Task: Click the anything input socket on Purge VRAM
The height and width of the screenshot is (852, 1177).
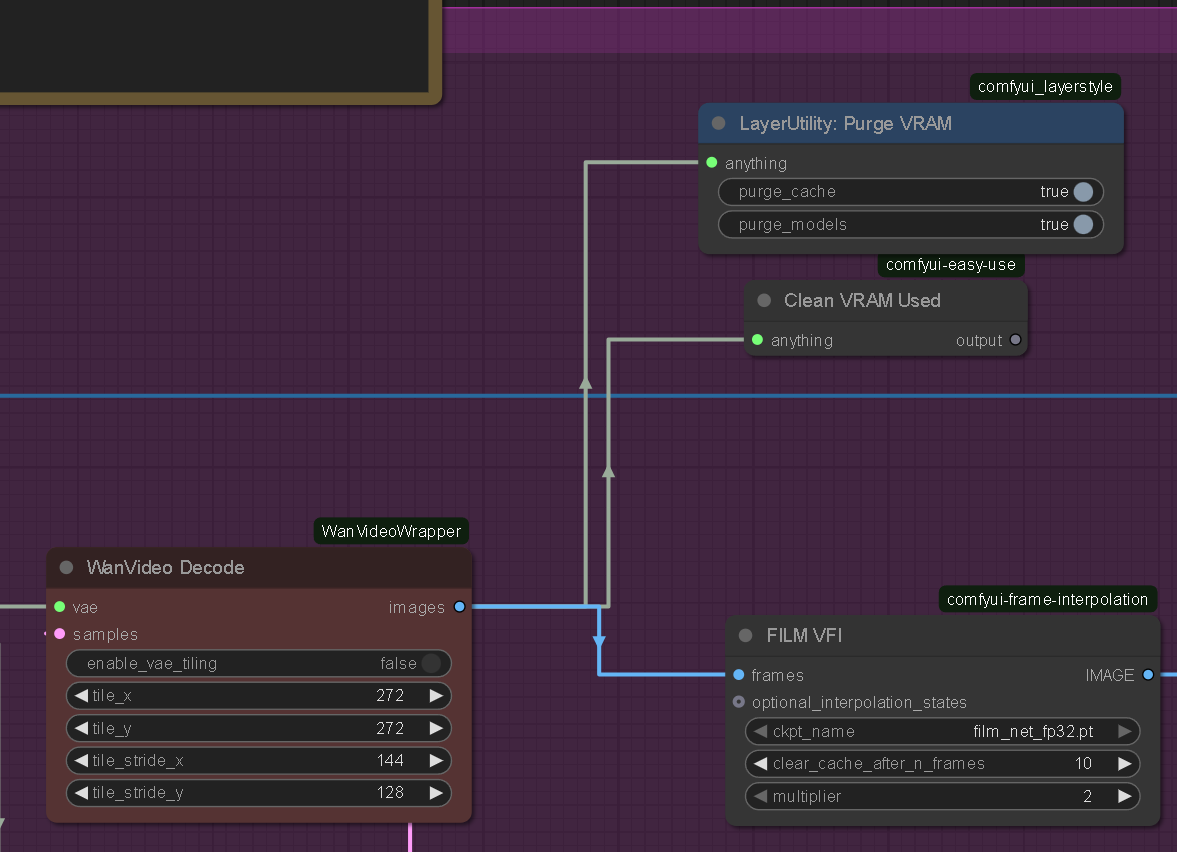Action: 712,163
